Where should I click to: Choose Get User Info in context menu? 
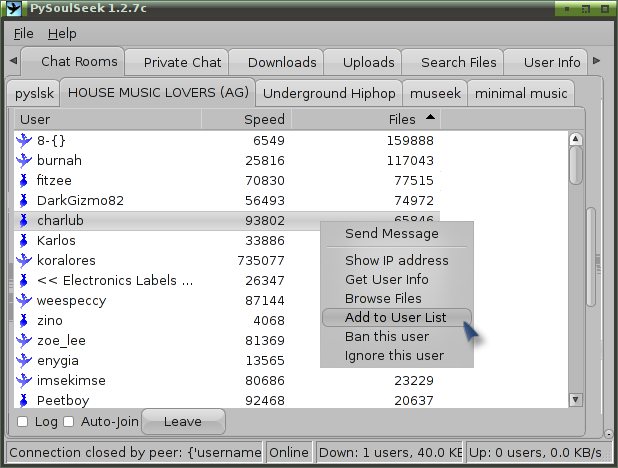[x=396, y=279]
